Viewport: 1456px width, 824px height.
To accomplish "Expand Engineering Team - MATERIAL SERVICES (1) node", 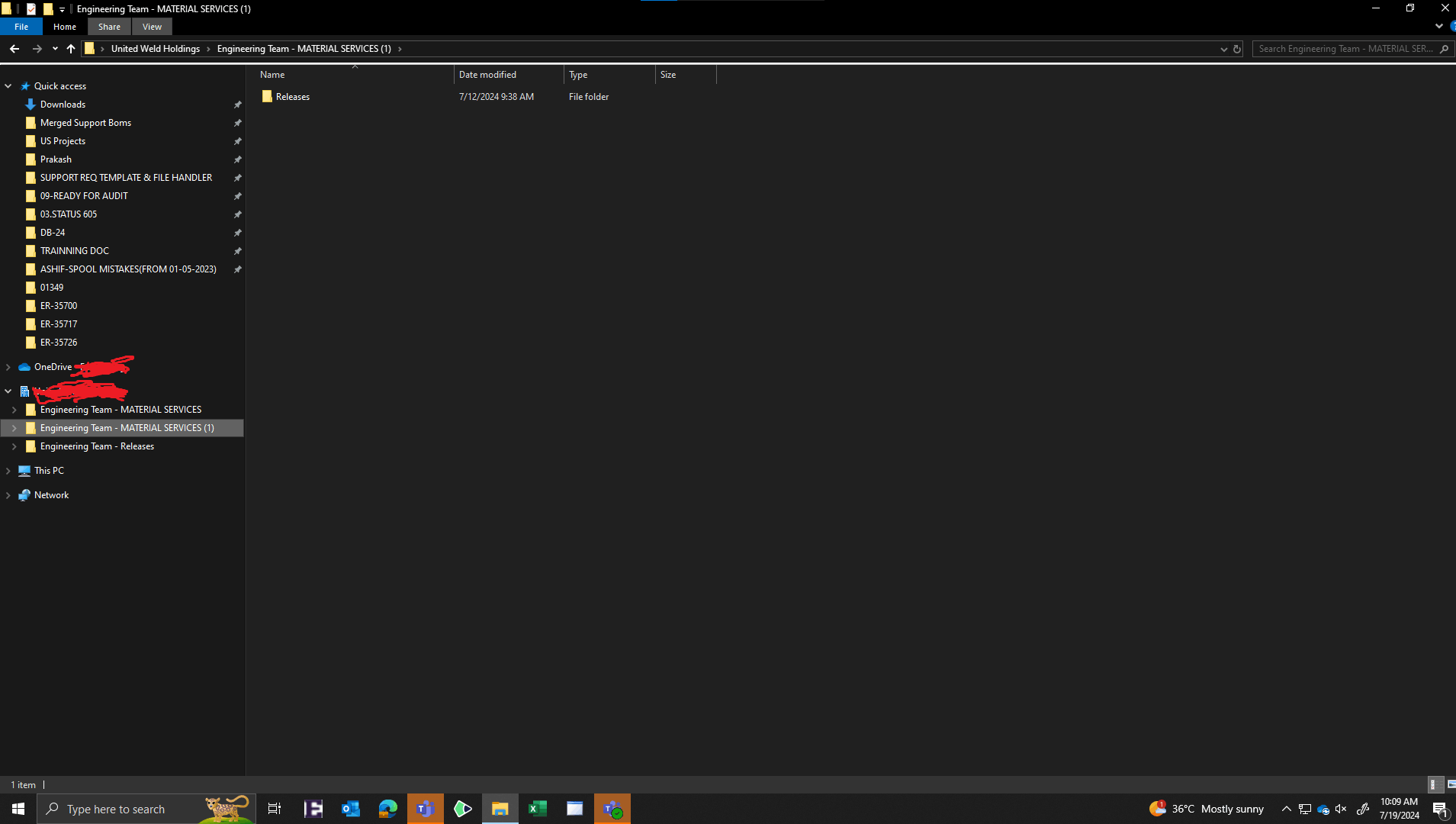I will click(14, 428).
